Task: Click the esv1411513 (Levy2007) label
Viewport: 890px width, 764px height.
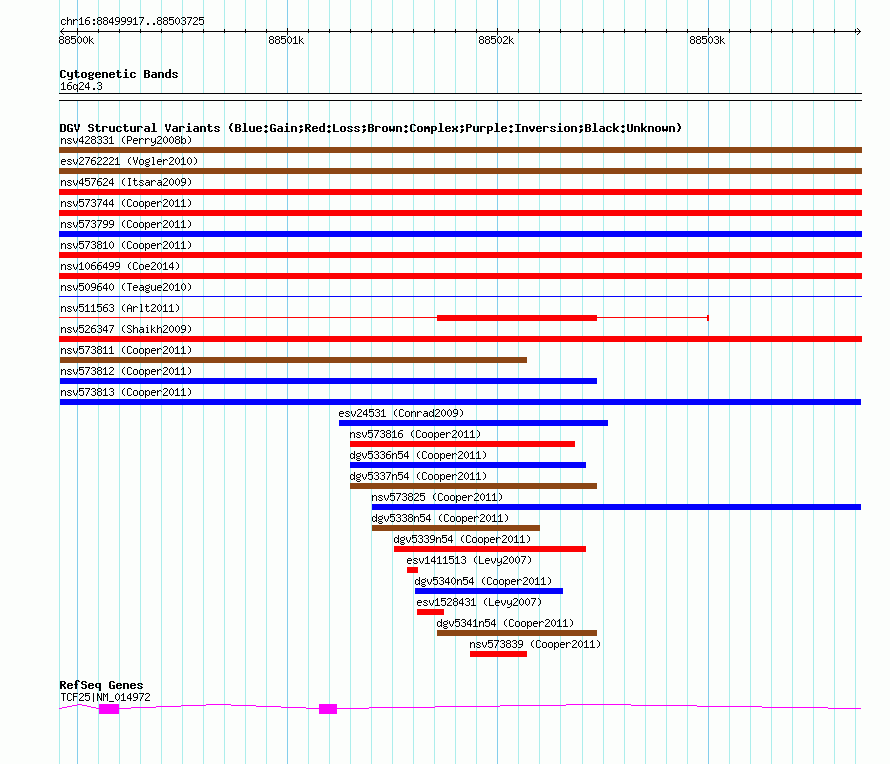Action: [469, 560]
